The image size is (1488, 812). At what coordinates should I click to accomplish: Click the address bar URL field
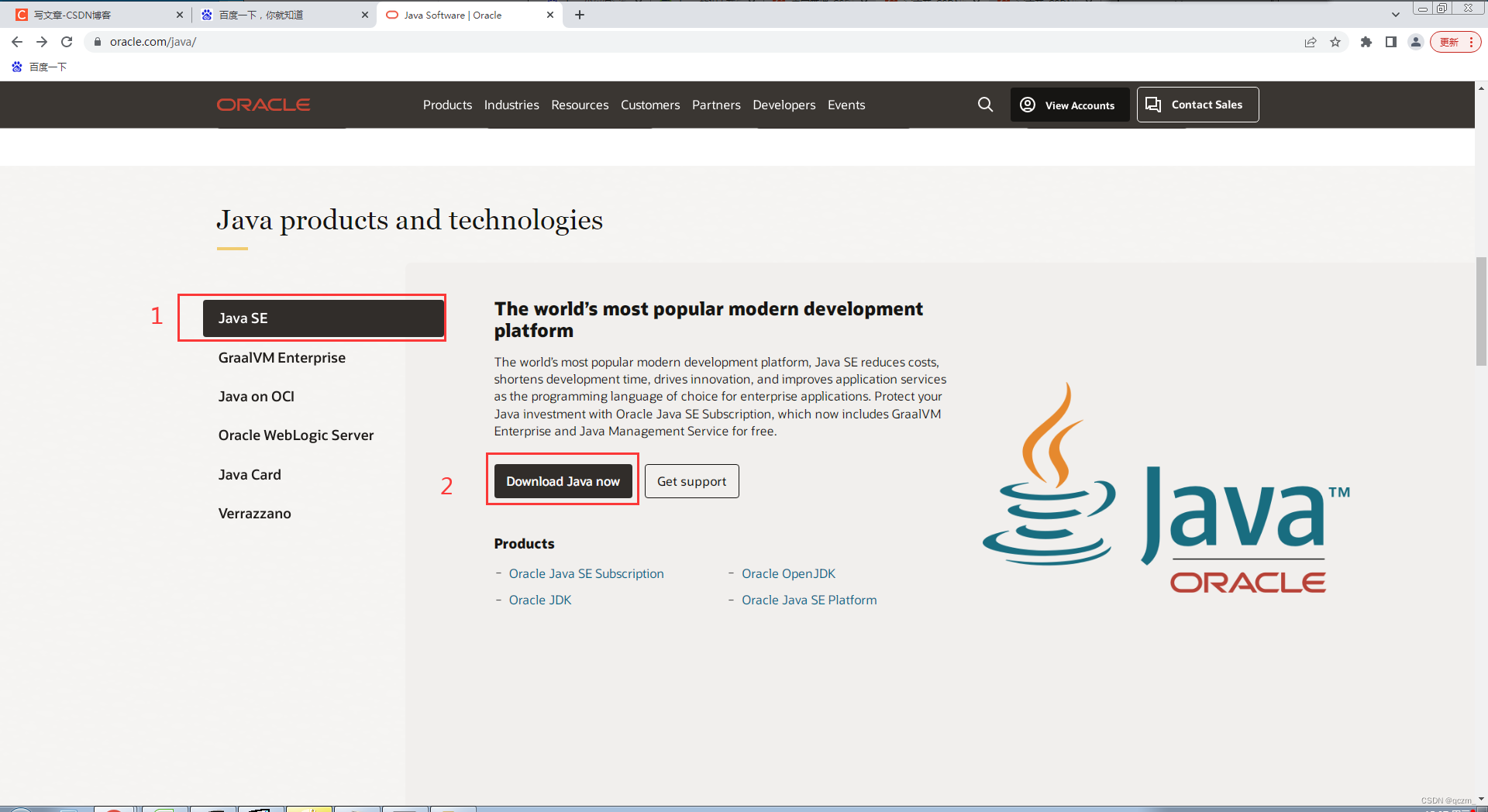pyautogui.click(x=697, y=42)
